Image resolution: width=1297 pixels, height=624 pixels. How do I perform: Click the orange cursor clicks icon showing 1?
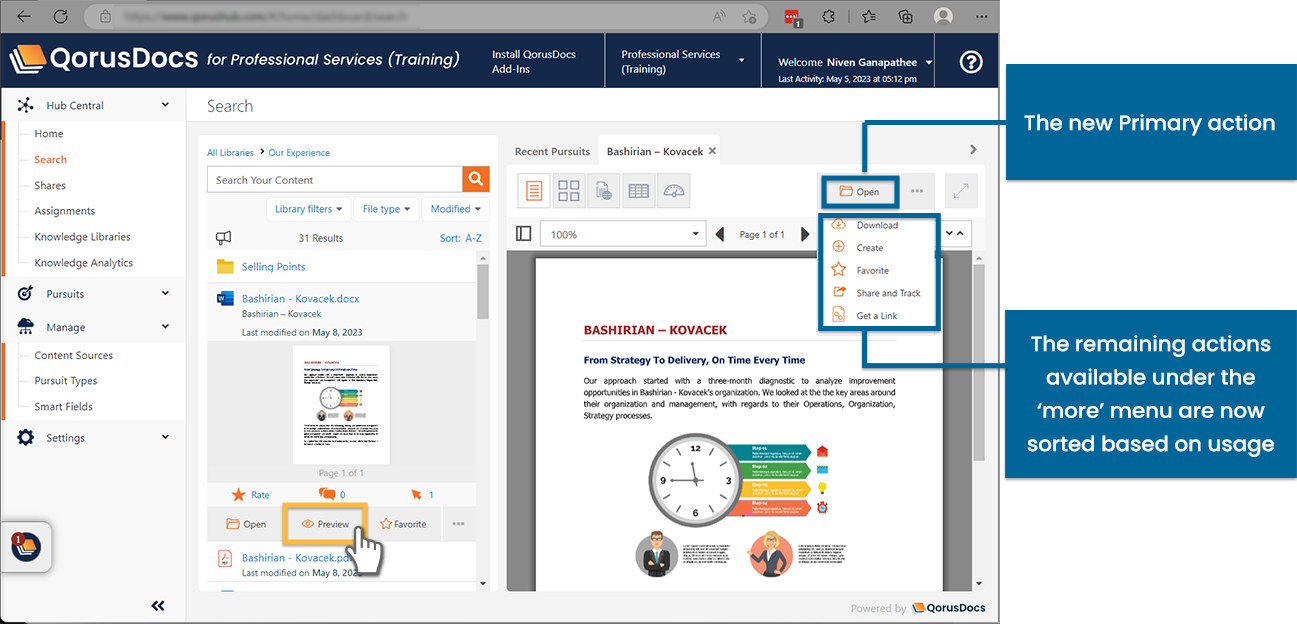click(x=416, y=494)
